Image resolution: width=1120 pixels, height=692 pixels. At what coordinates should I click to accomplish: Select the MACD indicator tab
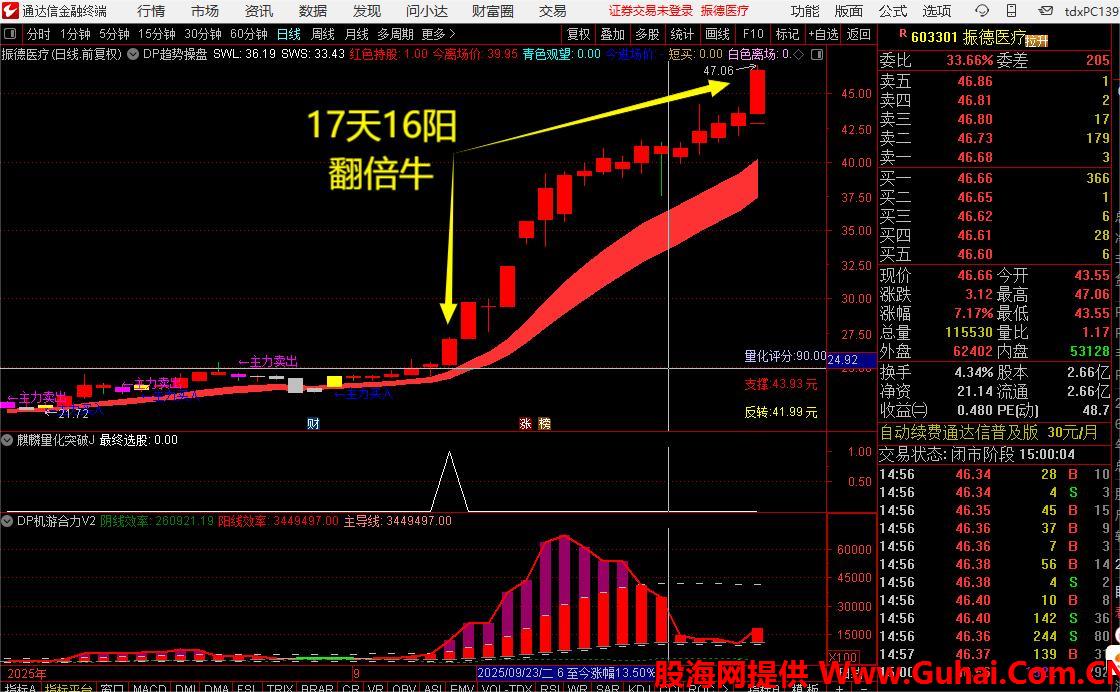click(149, 687)
